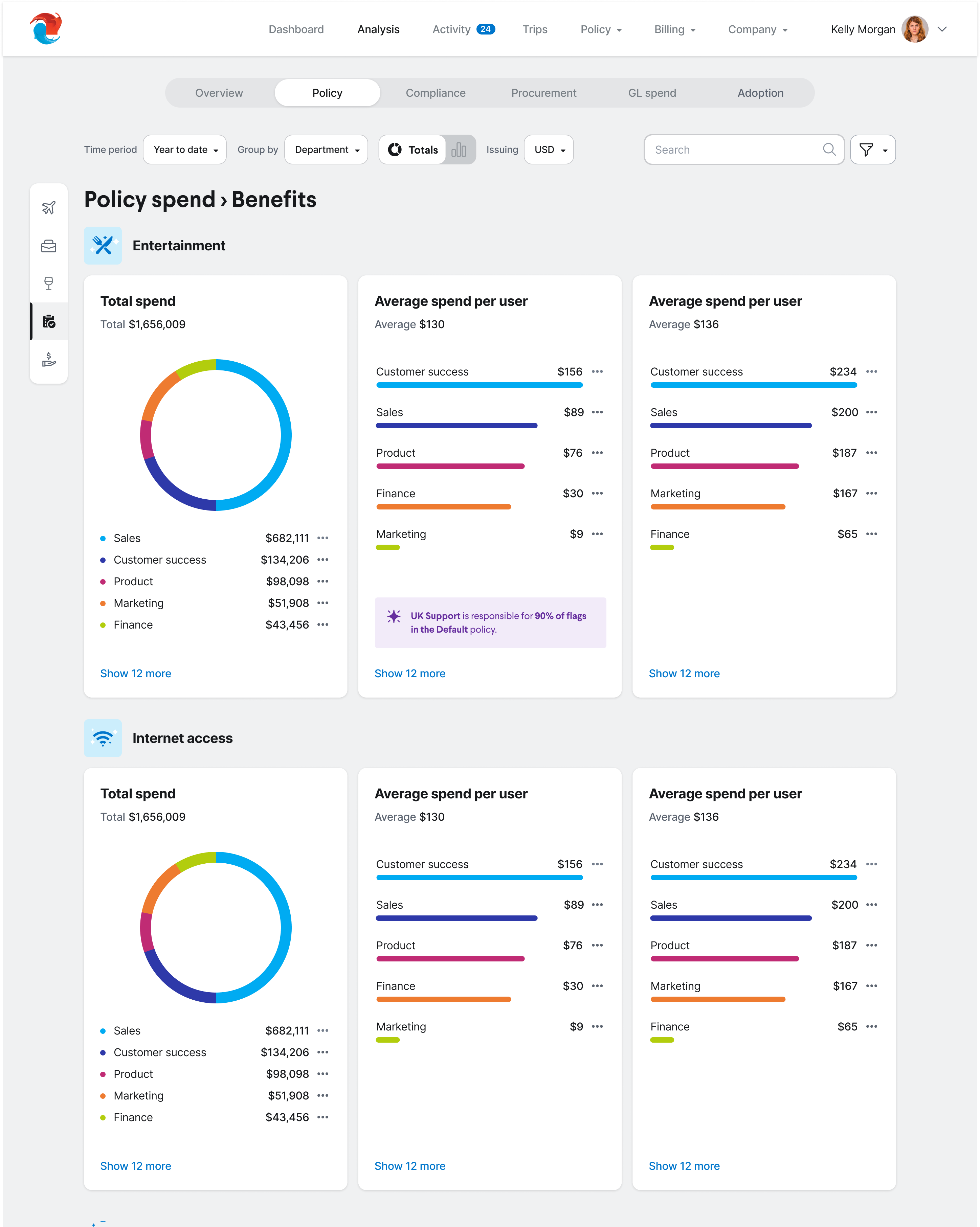
Task: Open the wine glass sidebar icon
Action: 49,283
